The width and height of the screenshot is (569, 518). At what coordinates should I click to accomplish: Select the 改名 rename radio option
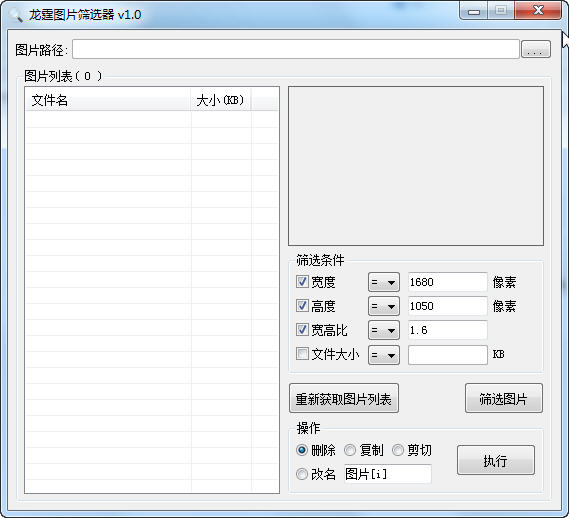coord(302,474)
